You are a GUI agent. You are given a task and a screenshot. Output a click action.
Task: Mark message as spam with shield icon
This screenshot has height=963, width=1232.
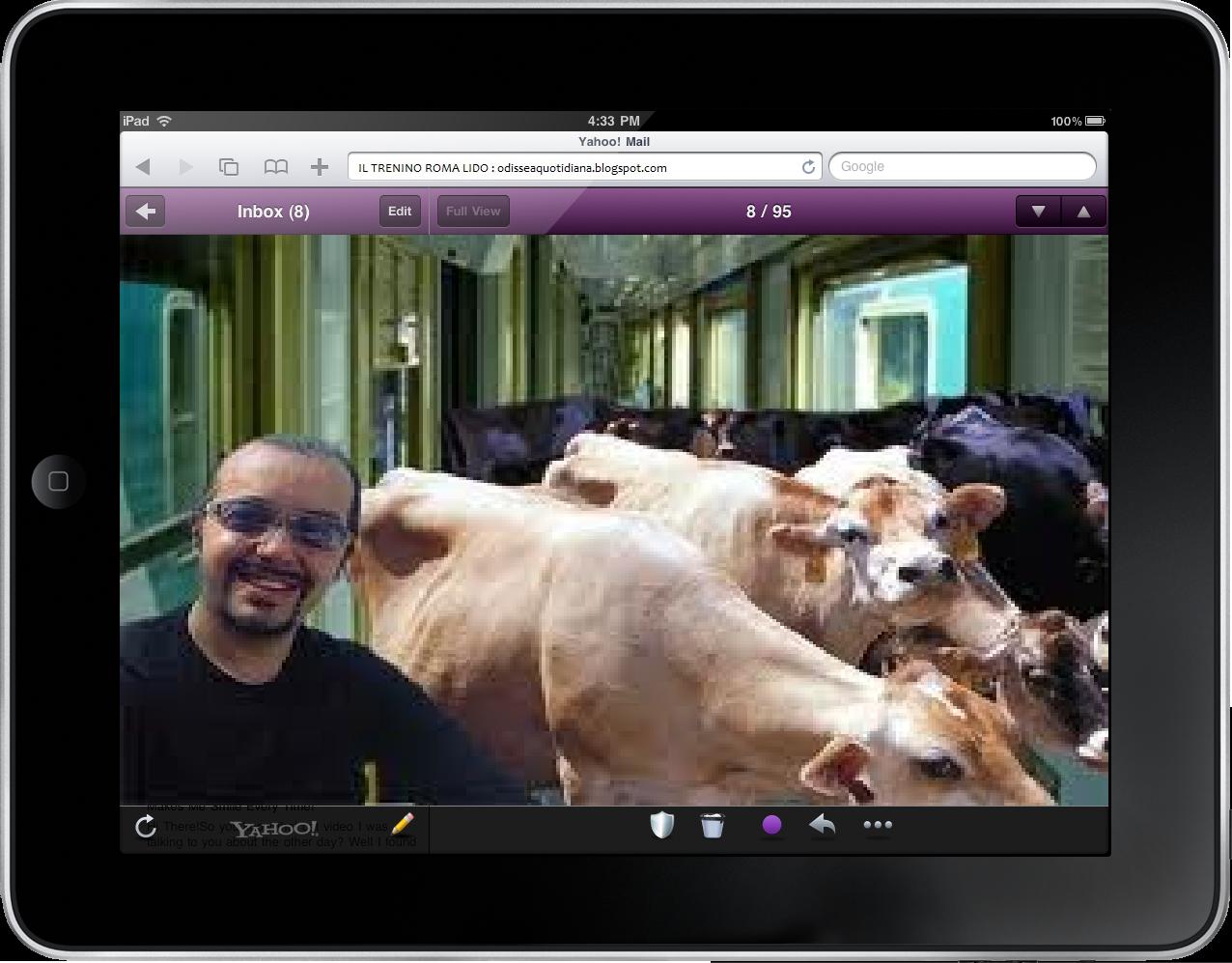click(661, 825)
